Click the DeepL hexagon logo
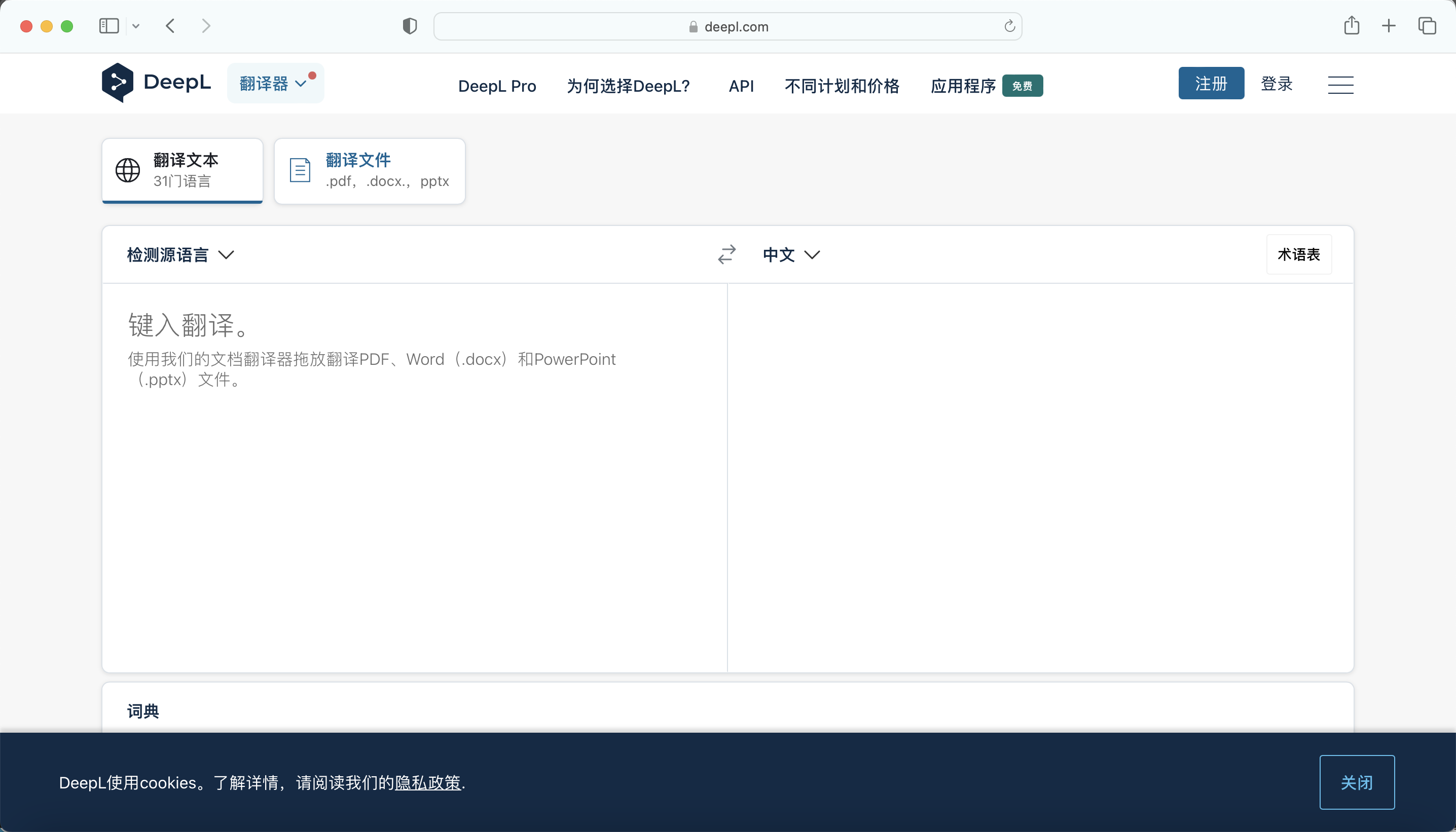Image resolution: width=1456 pixels, height=832 pixels. click(118, 83)
